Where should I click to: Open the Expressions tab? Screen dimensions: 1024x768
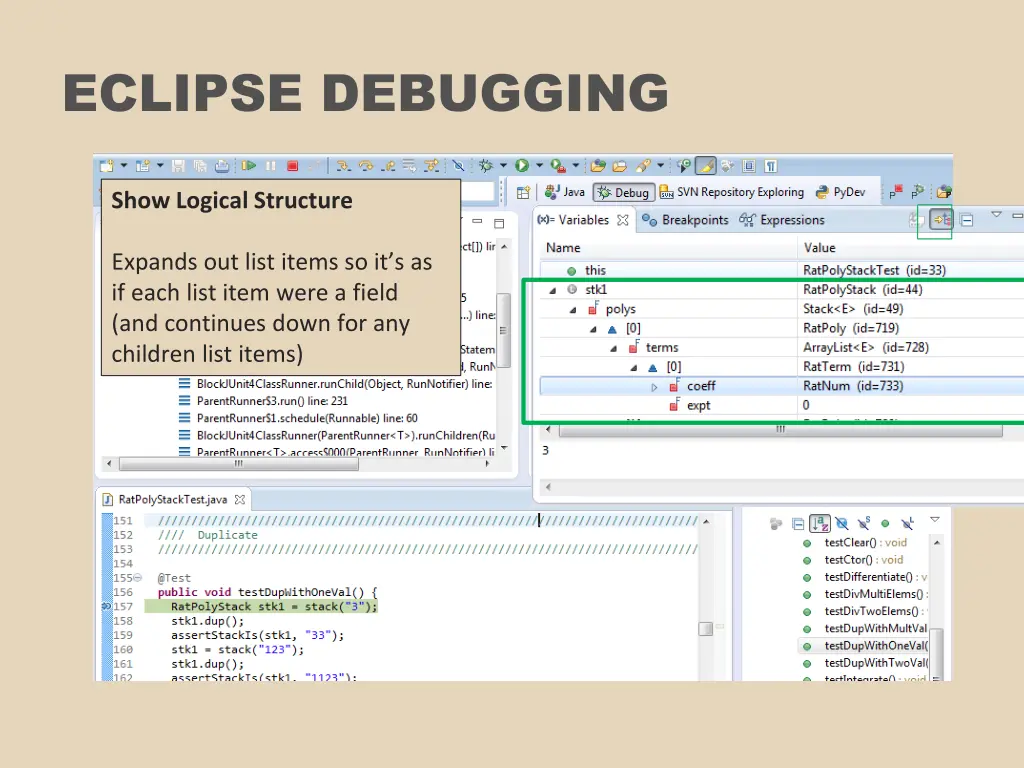click(x=792, y=220)
